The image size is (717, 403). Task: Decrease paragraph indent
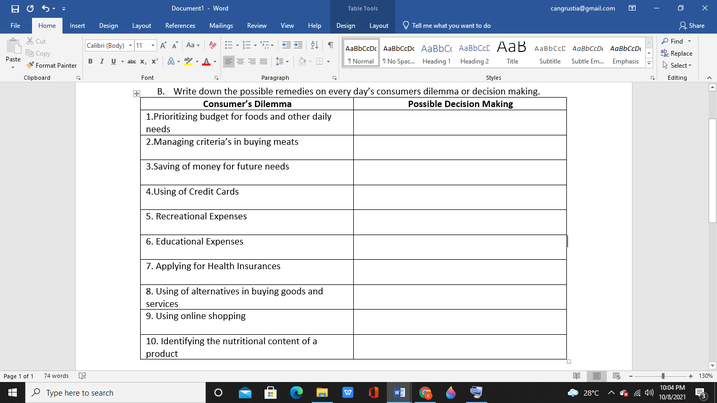click(x=286, y=45)
